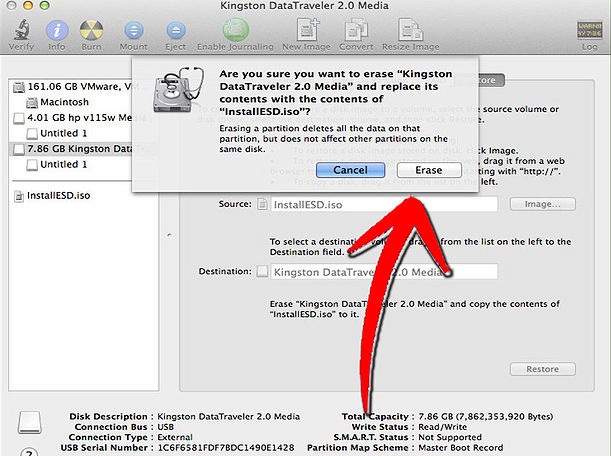Click the Connection Bus value USB
Screen dimensions: 611x456
pyautogui.click(x=166, y=427)
